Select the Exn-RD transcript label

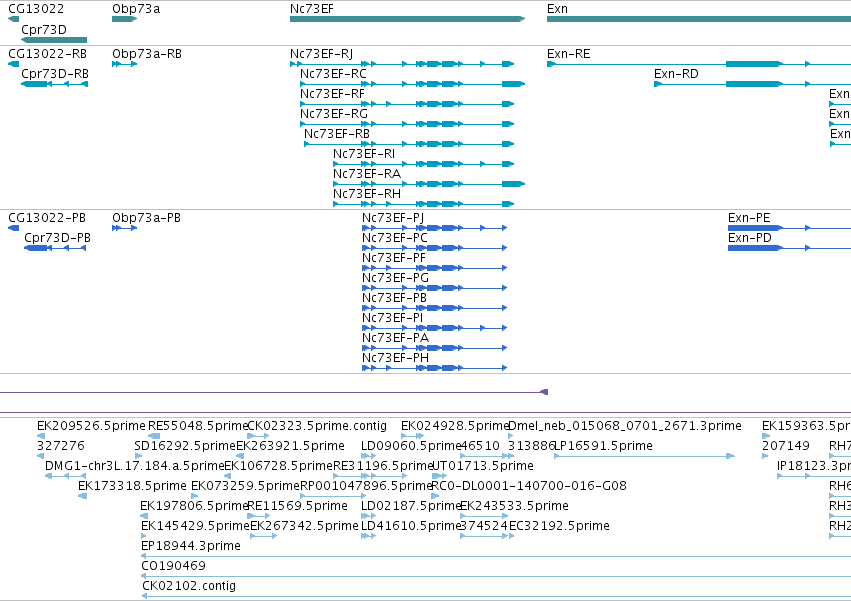676,74
